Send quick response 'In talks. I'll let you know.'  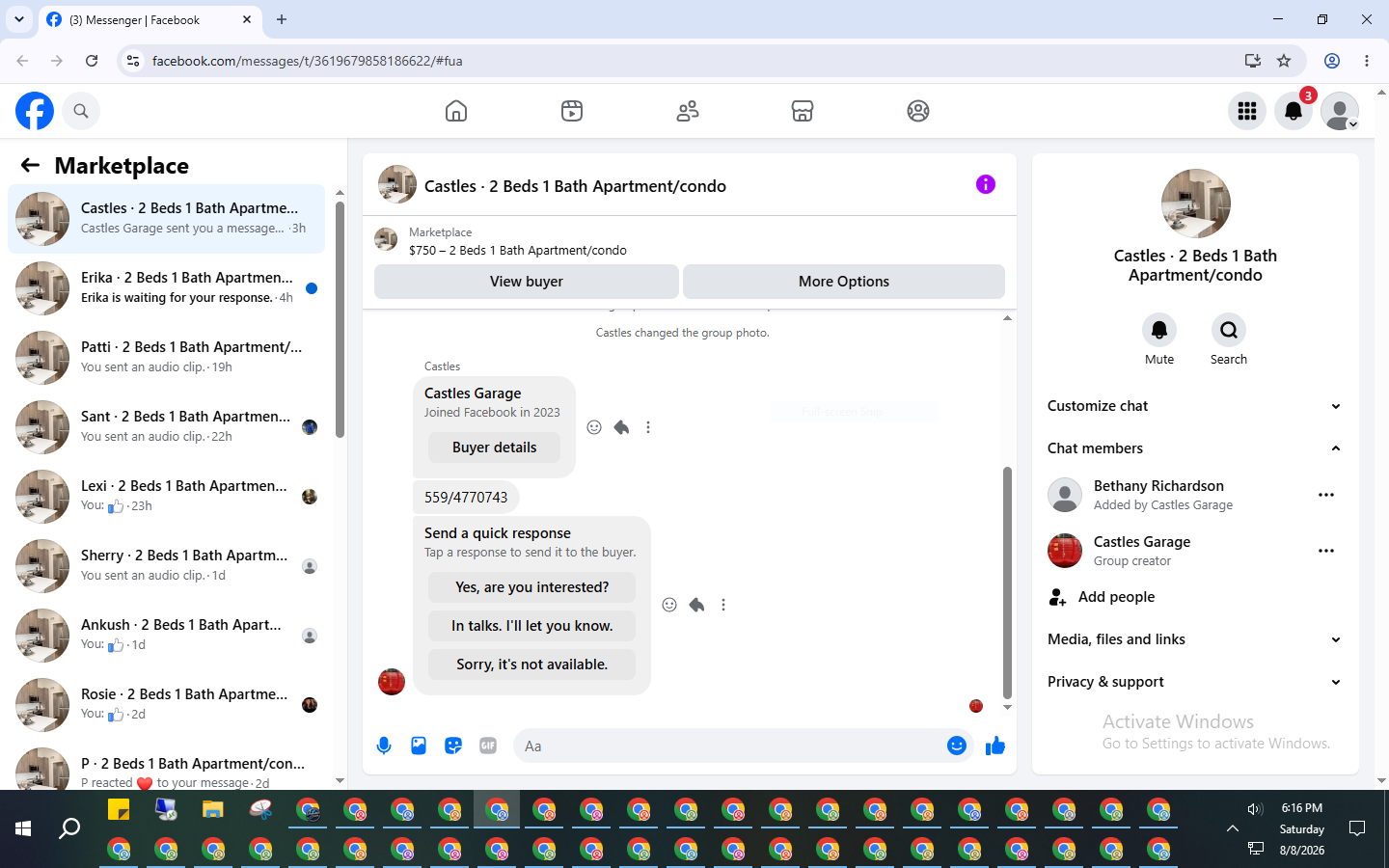531,626
